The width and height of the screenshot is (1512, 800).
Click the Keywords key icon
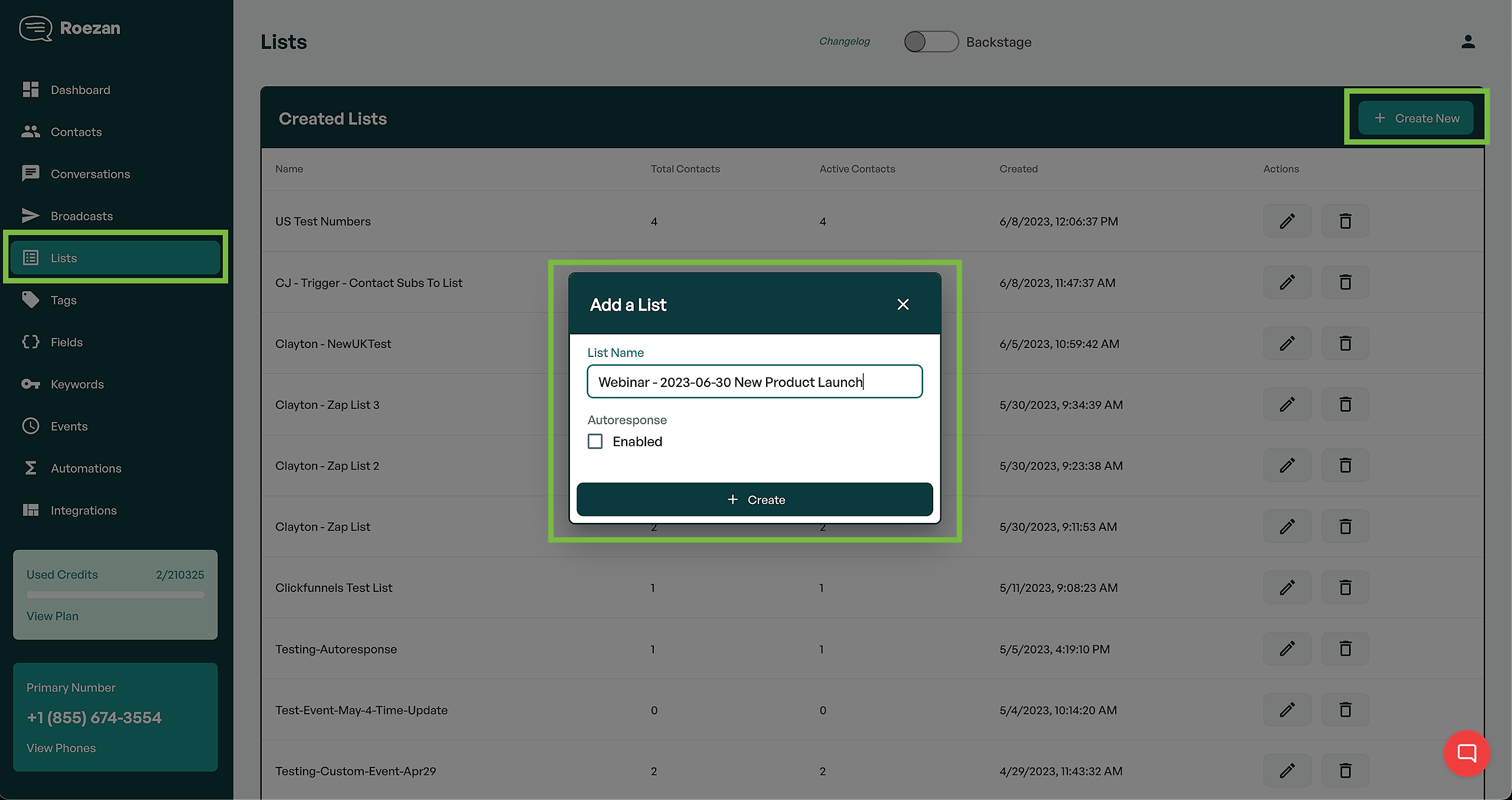[31, 384]
